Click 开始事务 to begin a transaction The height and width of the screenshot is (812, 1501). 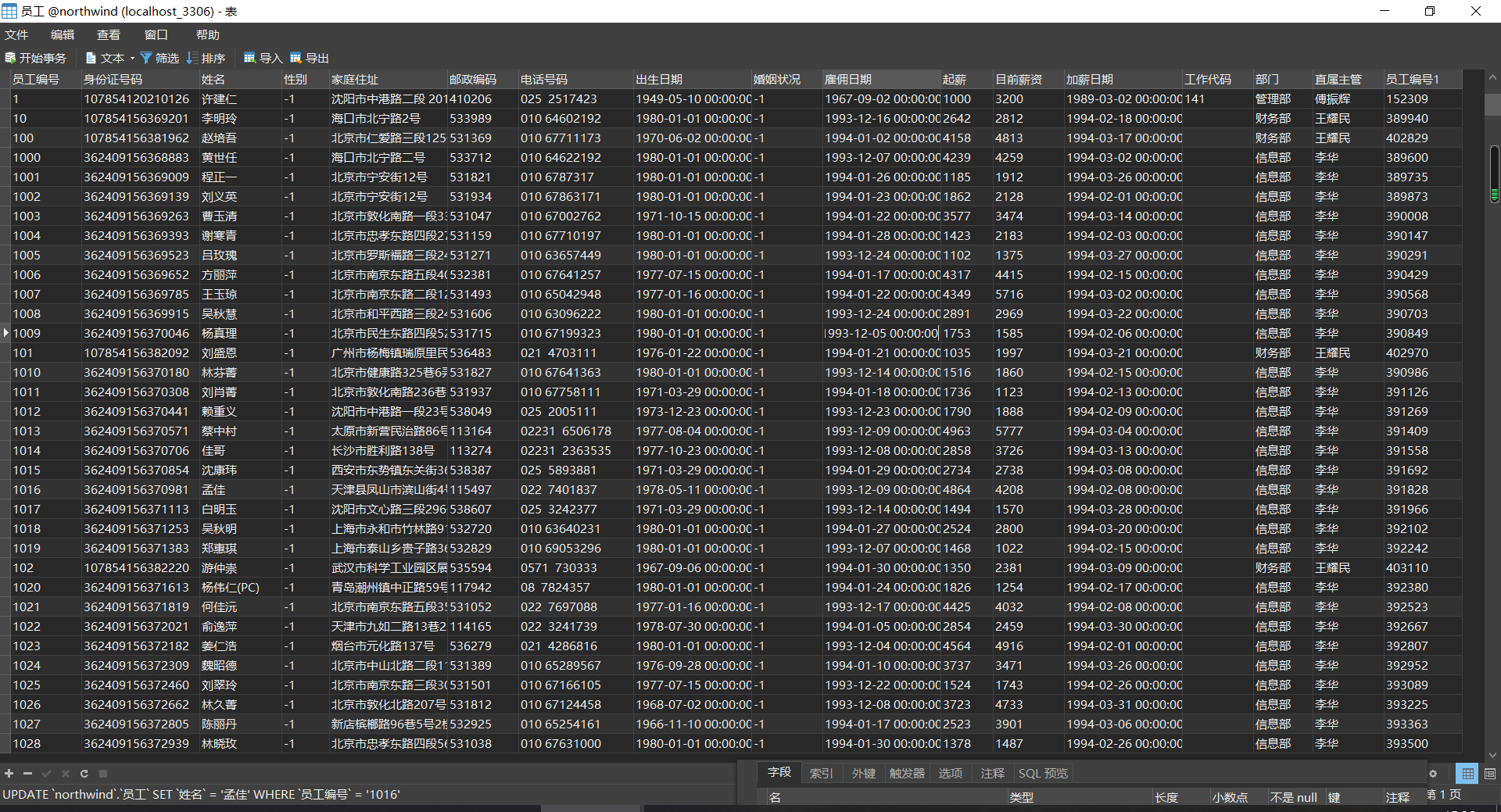(36, 57)
